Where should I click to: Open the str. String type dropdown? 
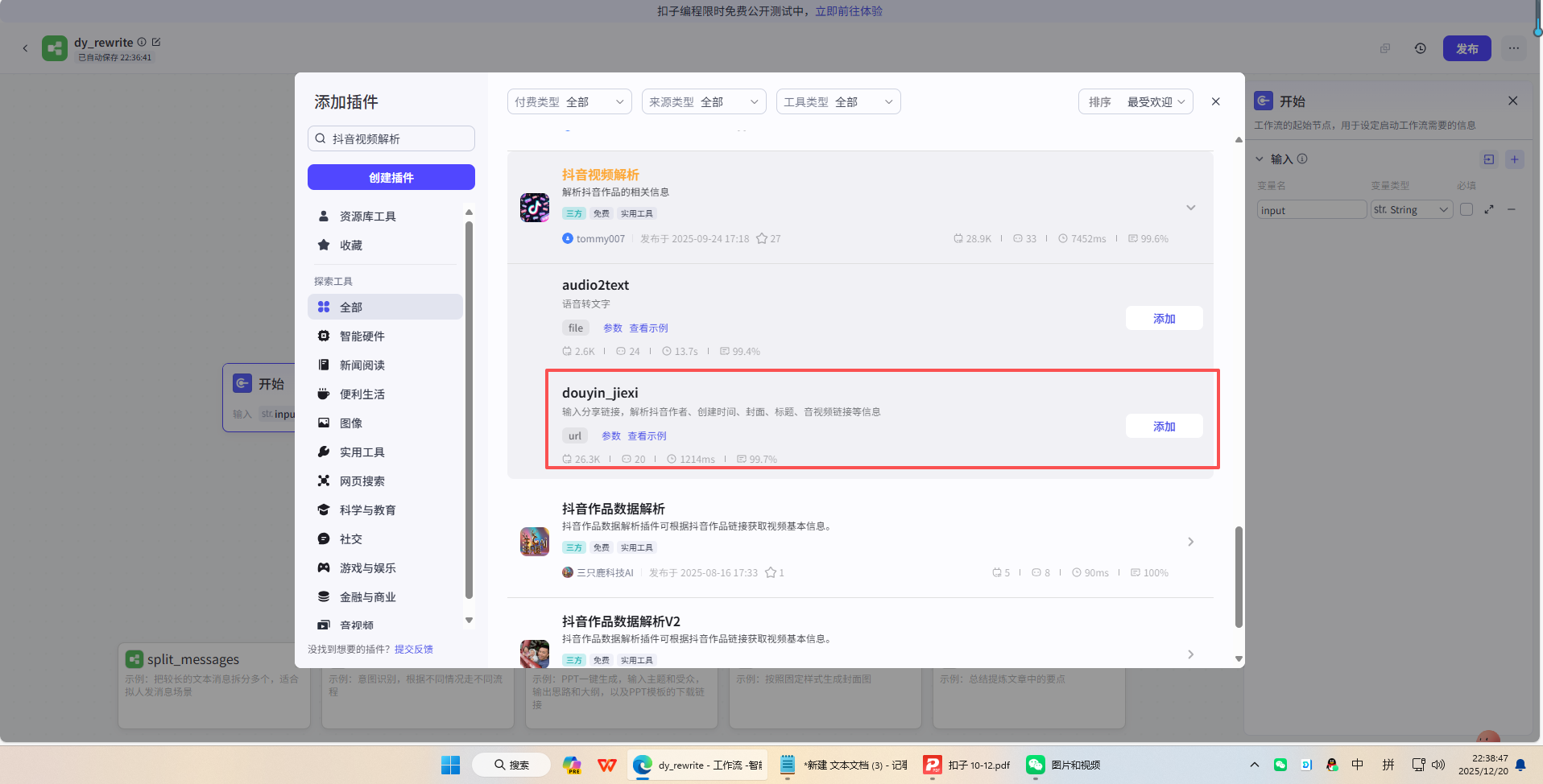click(x=1411, y=209)
